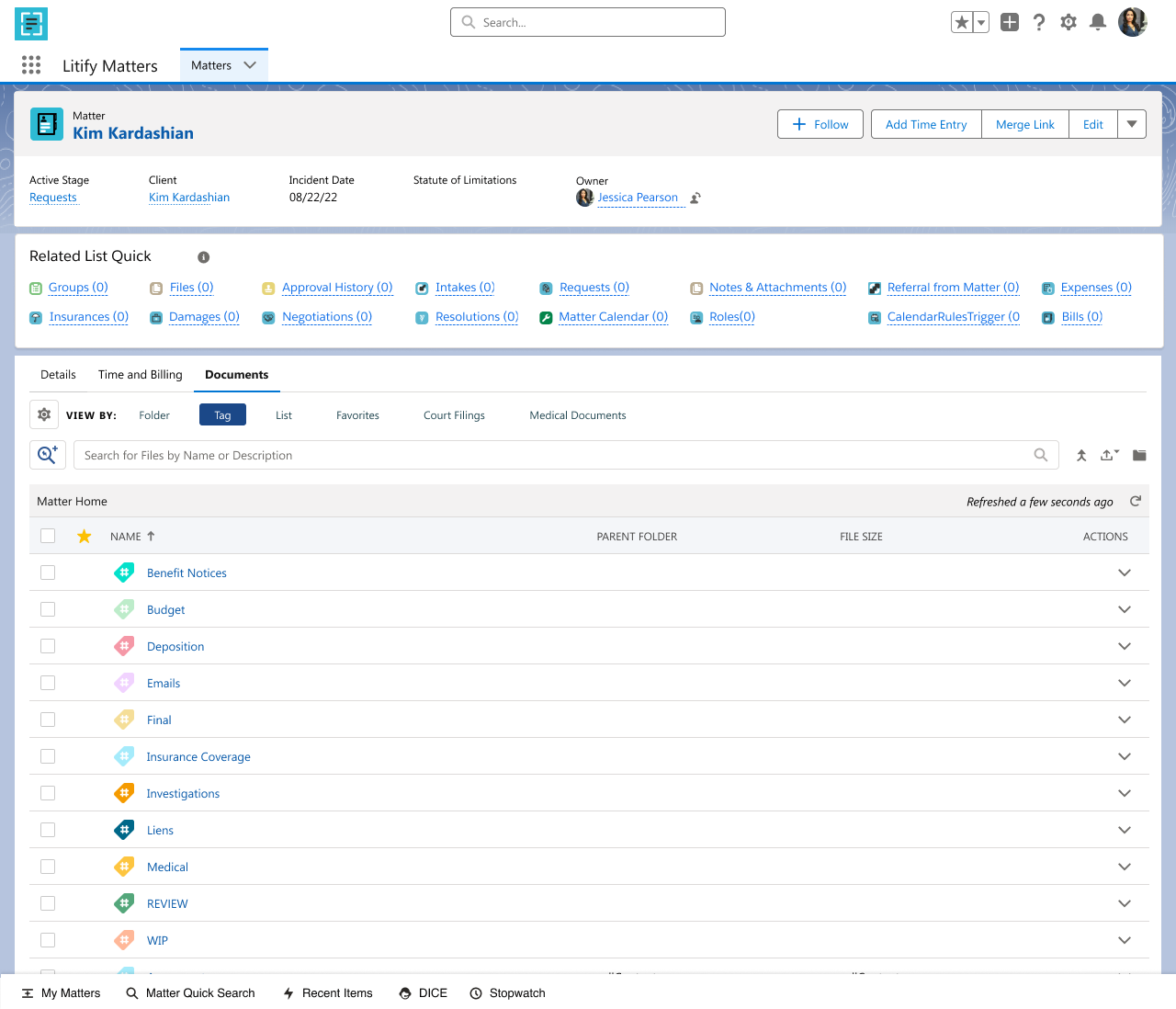Click the Add Time Entry button
This screenshot has width=1176, height=1009.
pos(926,124)
